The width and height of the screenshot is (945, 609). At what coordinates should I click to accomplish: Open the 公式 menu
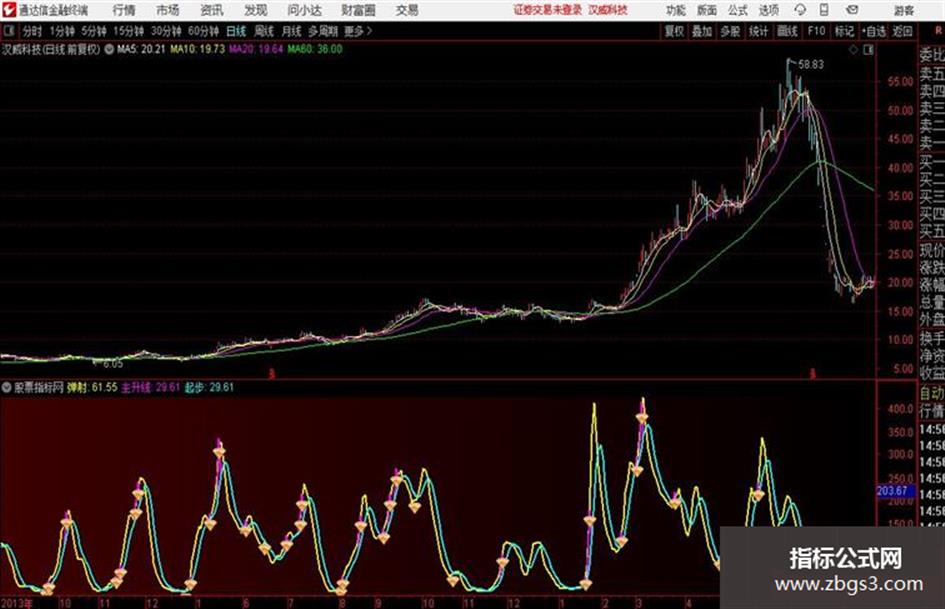738,10
